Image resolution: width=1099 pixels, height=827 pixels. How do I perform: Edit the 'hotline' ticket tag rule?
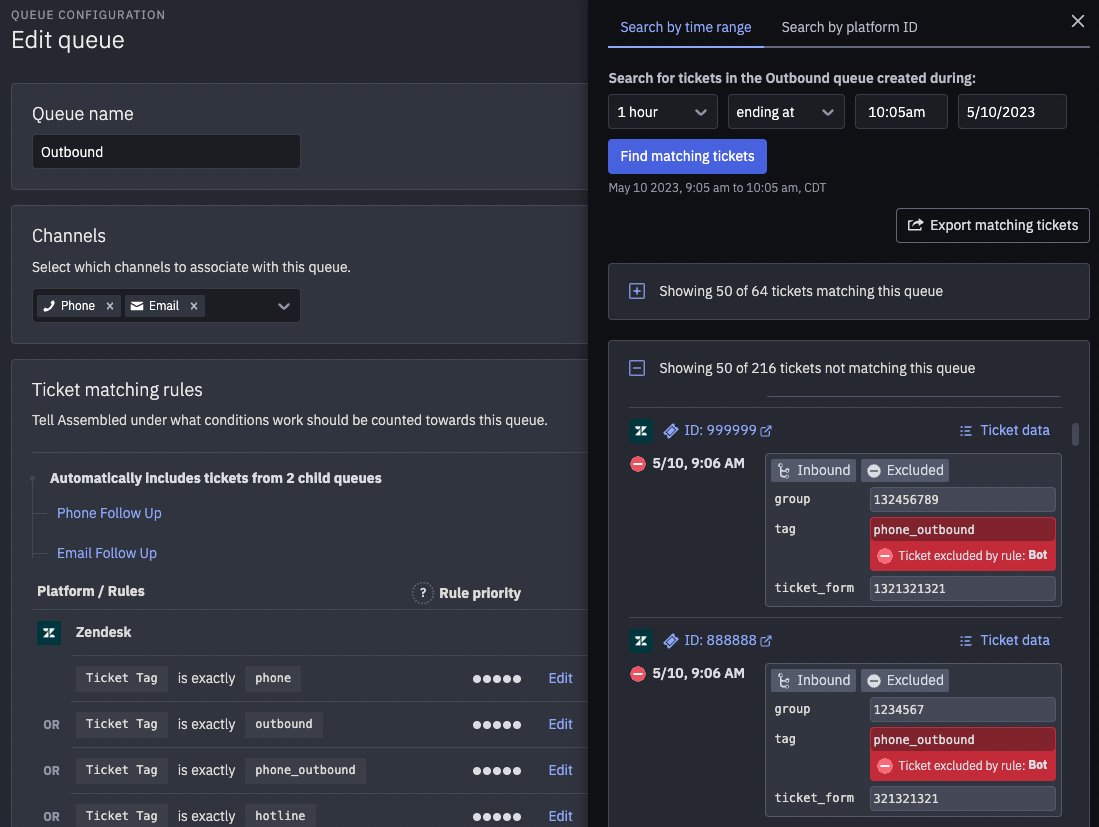(x=560, y=816)
